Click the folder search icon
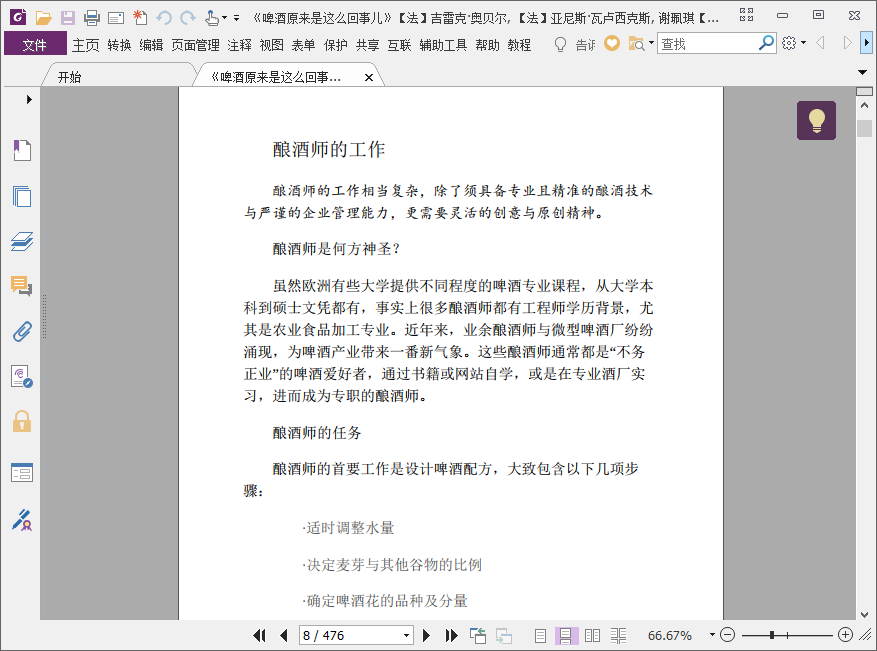This screenshot has width=877, height=651. click(x=636, y=43)
